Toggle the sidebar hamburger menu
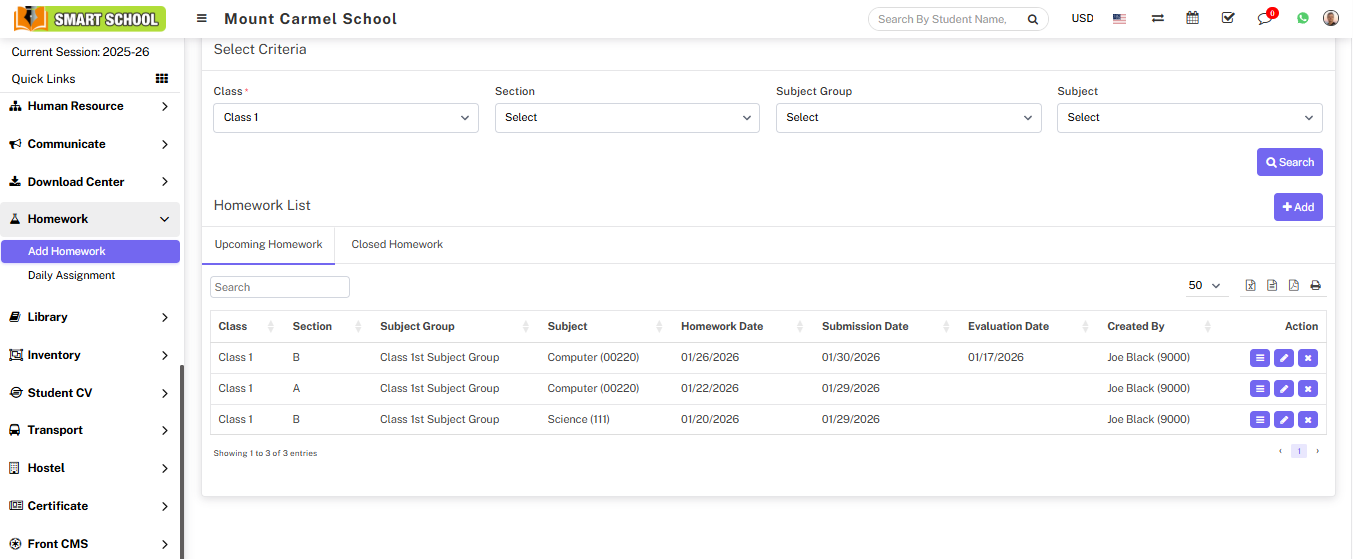Viewport: 1353px width, 559px height. (x=202, y=19)
